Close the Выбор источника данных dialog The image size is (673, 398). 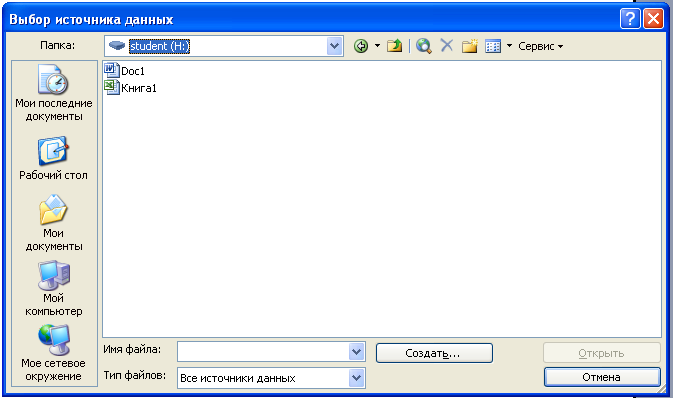653,19
